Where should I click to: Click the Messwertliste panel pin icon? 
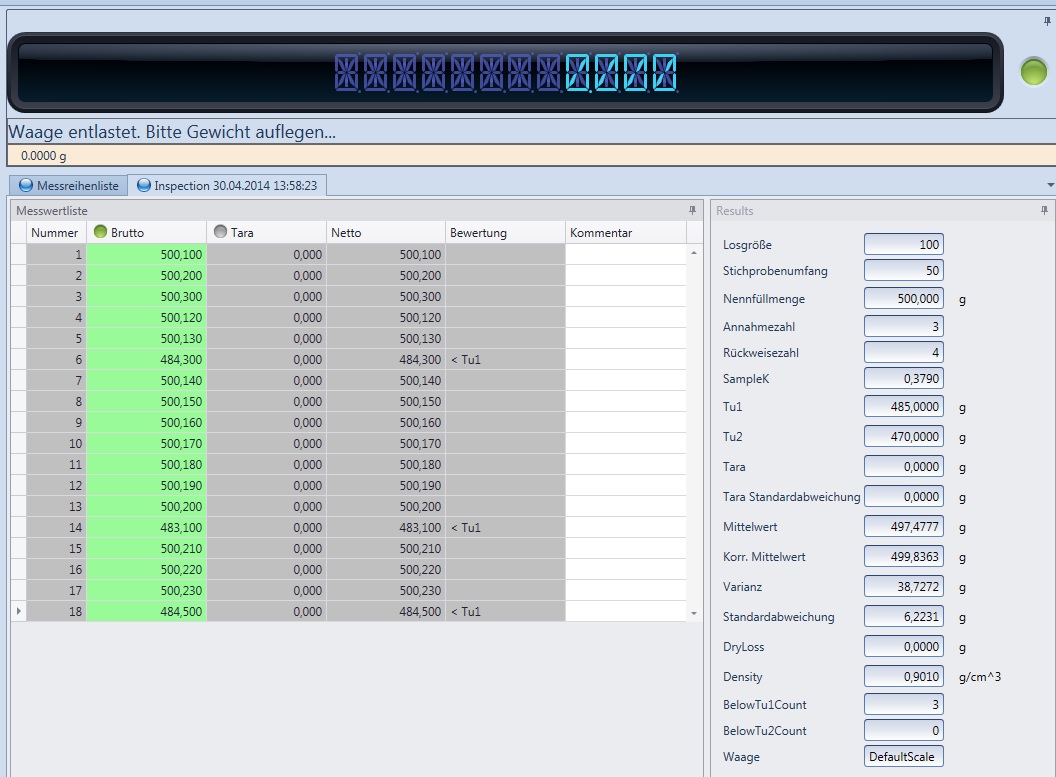point(692,211)
